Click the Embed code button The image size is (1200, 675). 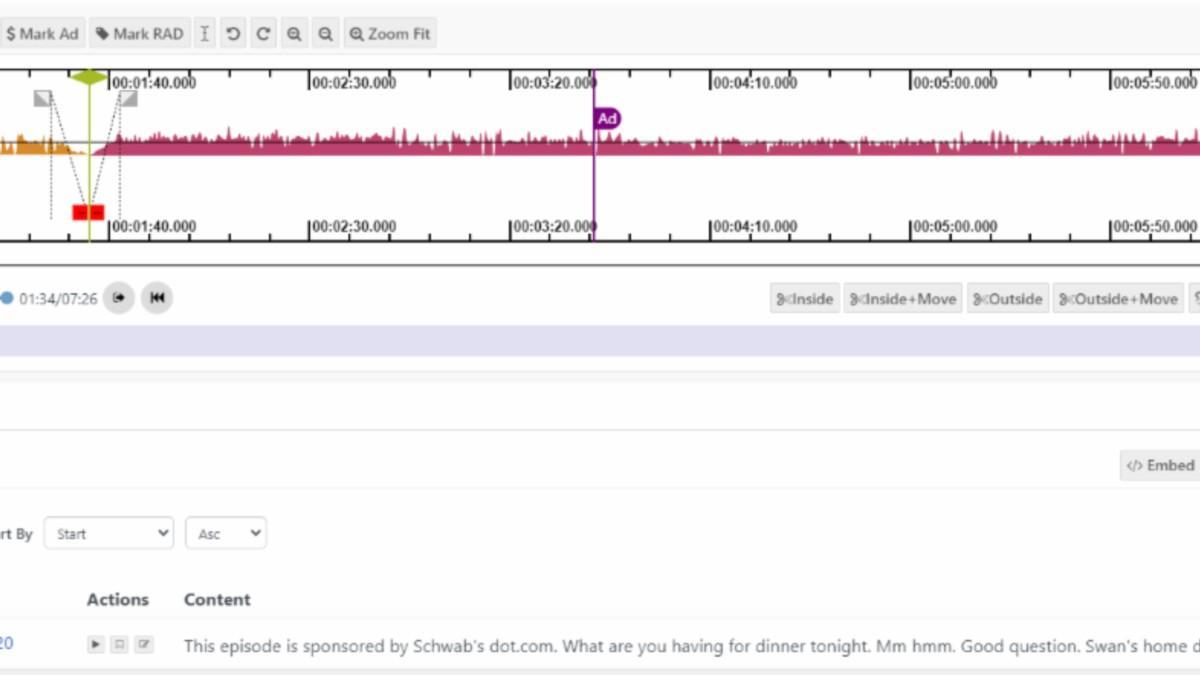[1160, 465]
